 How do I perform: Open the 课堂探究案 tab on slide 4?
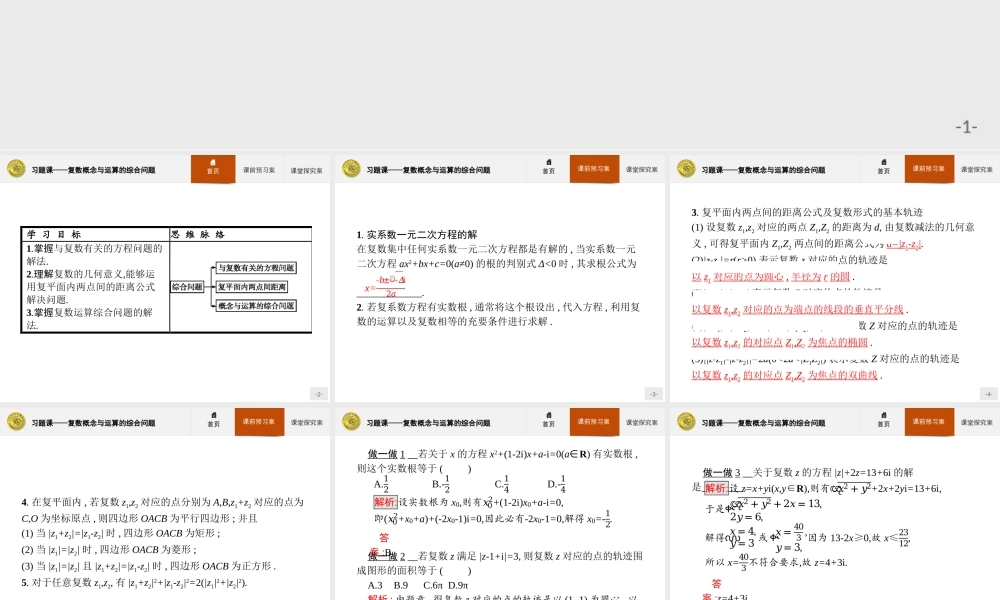(976, 169)
